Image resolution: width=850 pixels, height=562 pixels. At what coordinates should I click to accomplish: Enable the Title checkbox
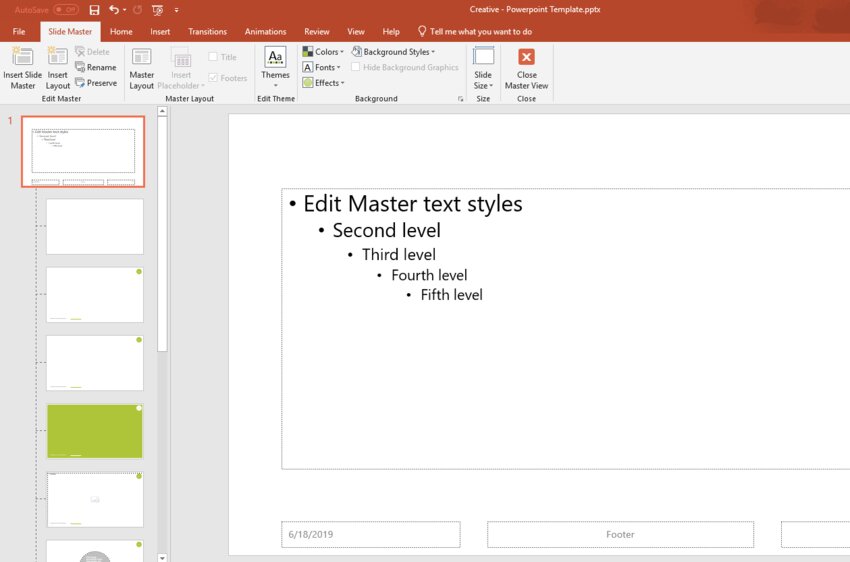(x=213, y=57)
